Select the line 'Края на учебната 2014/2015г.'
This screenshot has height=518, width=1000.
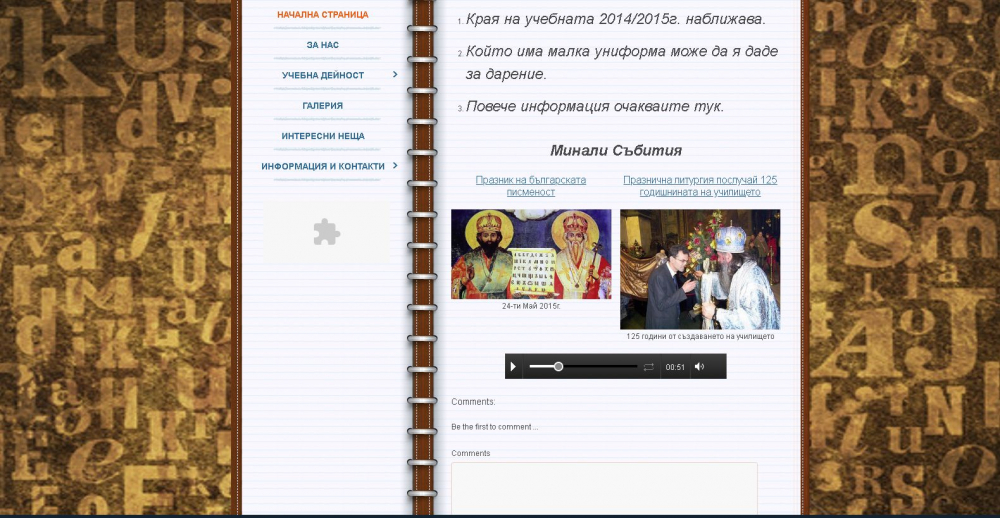[615, 19]
